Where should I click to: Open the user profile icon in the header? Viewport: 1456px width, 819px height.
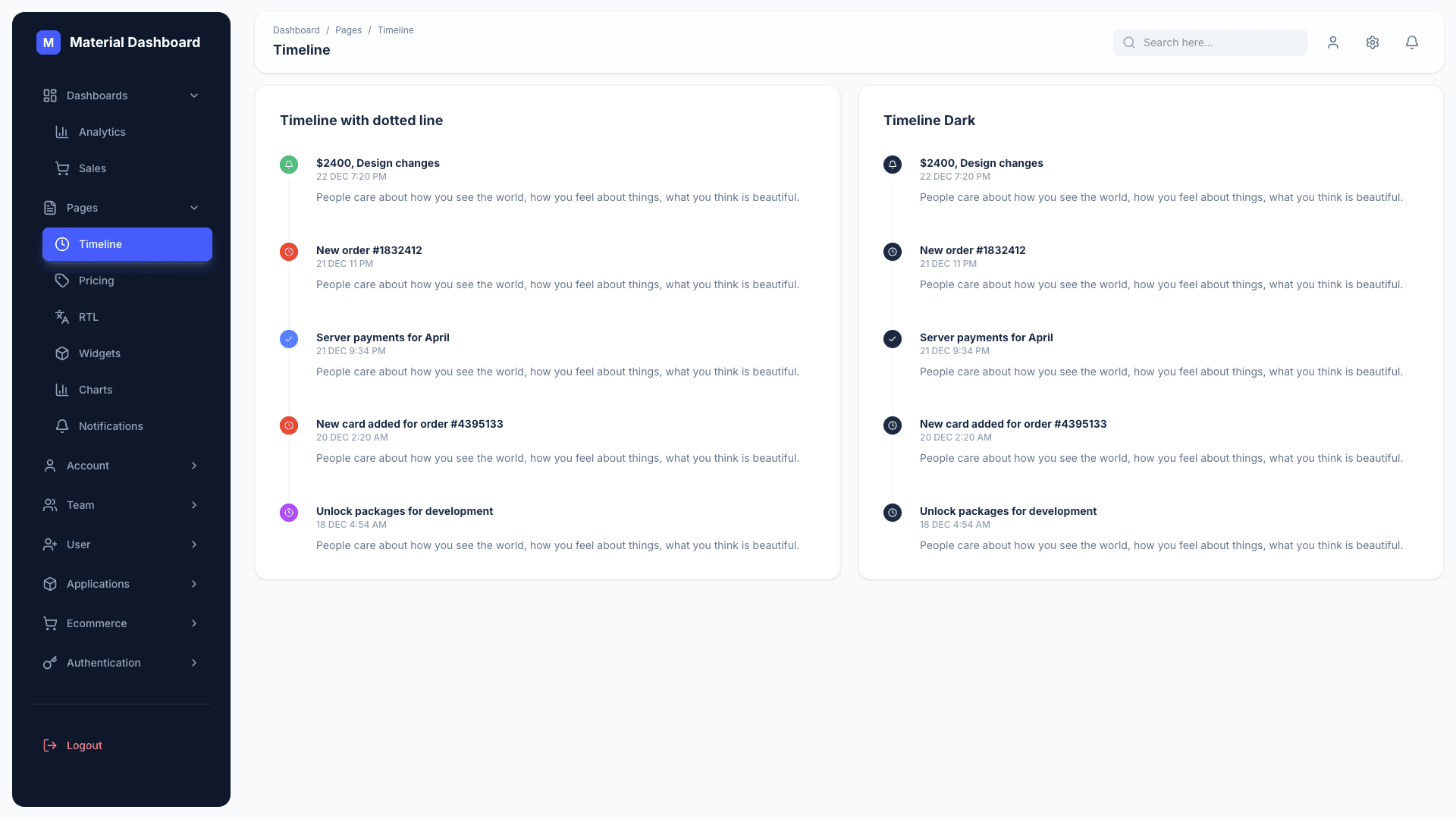click(1333, 42)
